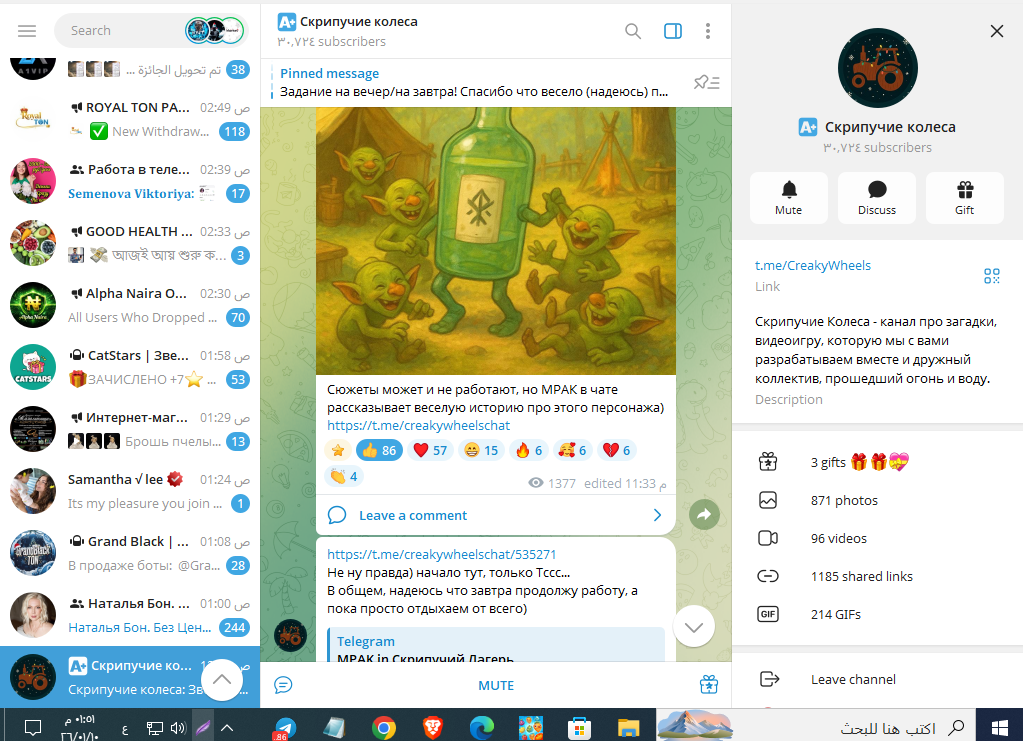Open Интернет-маг... chat

130,429
